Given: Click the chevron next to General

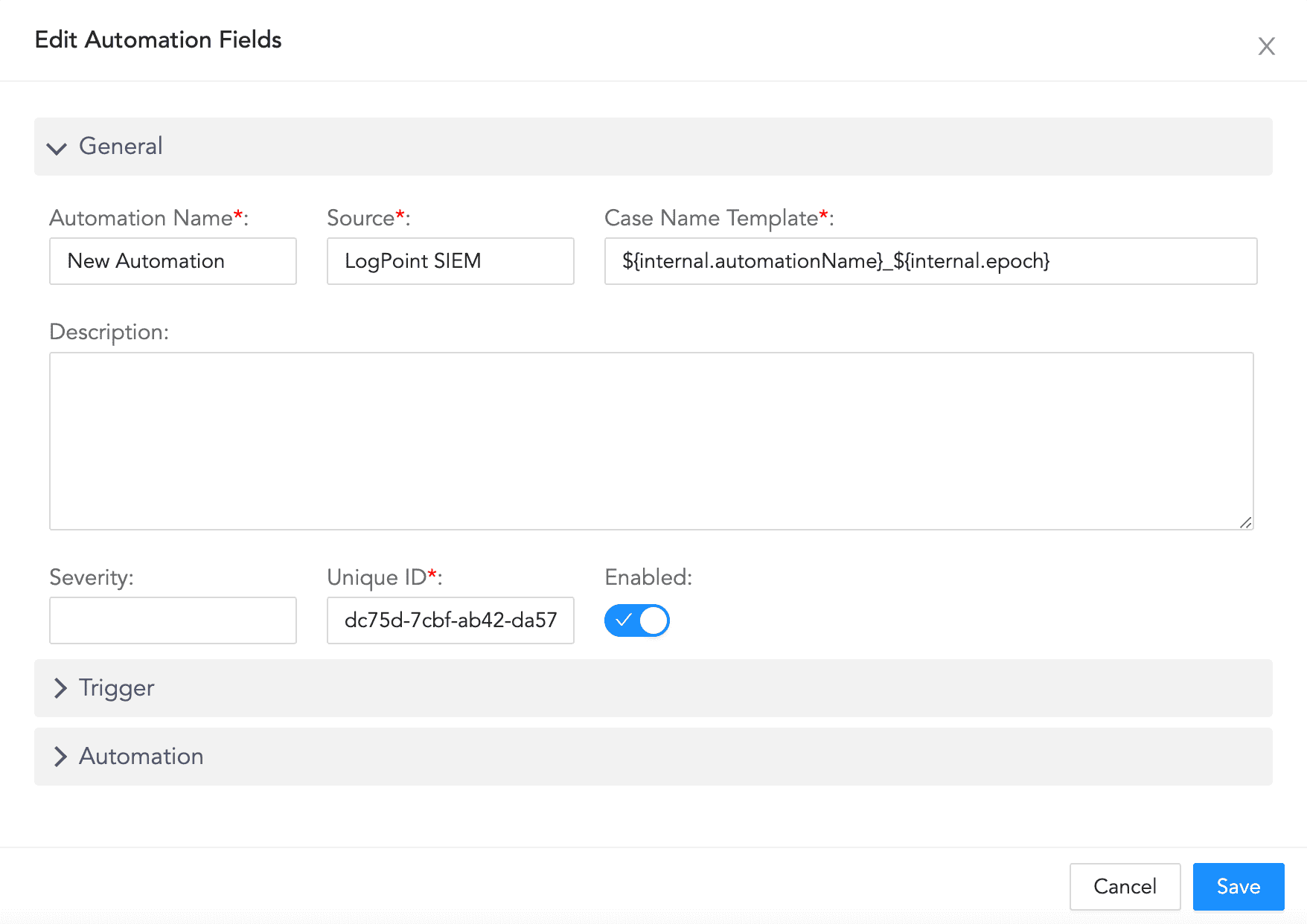Looking at the screenshot, I should point(57,148).
